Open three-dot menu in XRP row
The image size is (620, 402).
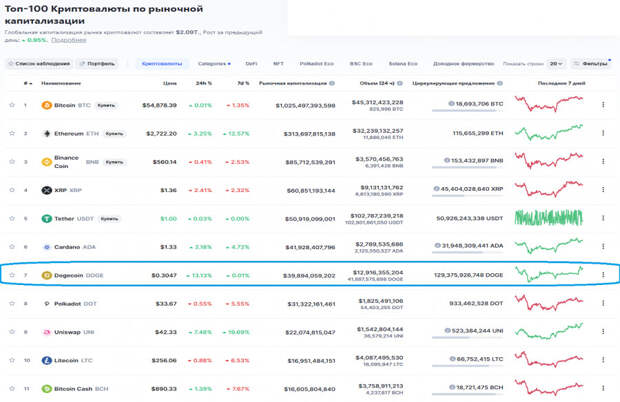tap(603, 190)
